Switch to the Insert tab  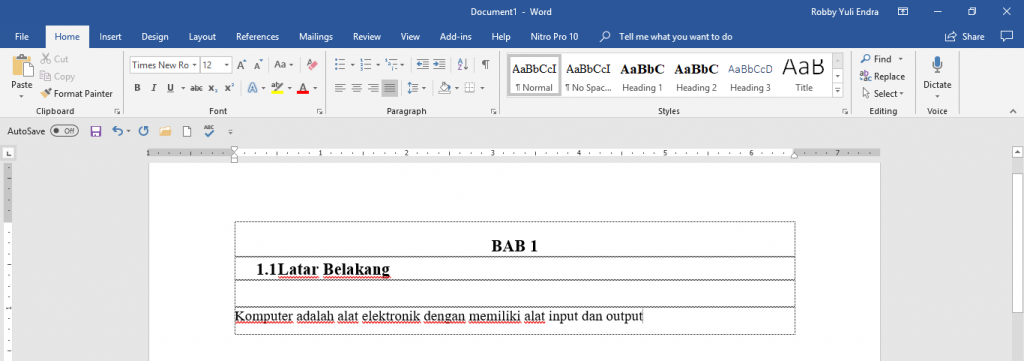coord(110,37)
